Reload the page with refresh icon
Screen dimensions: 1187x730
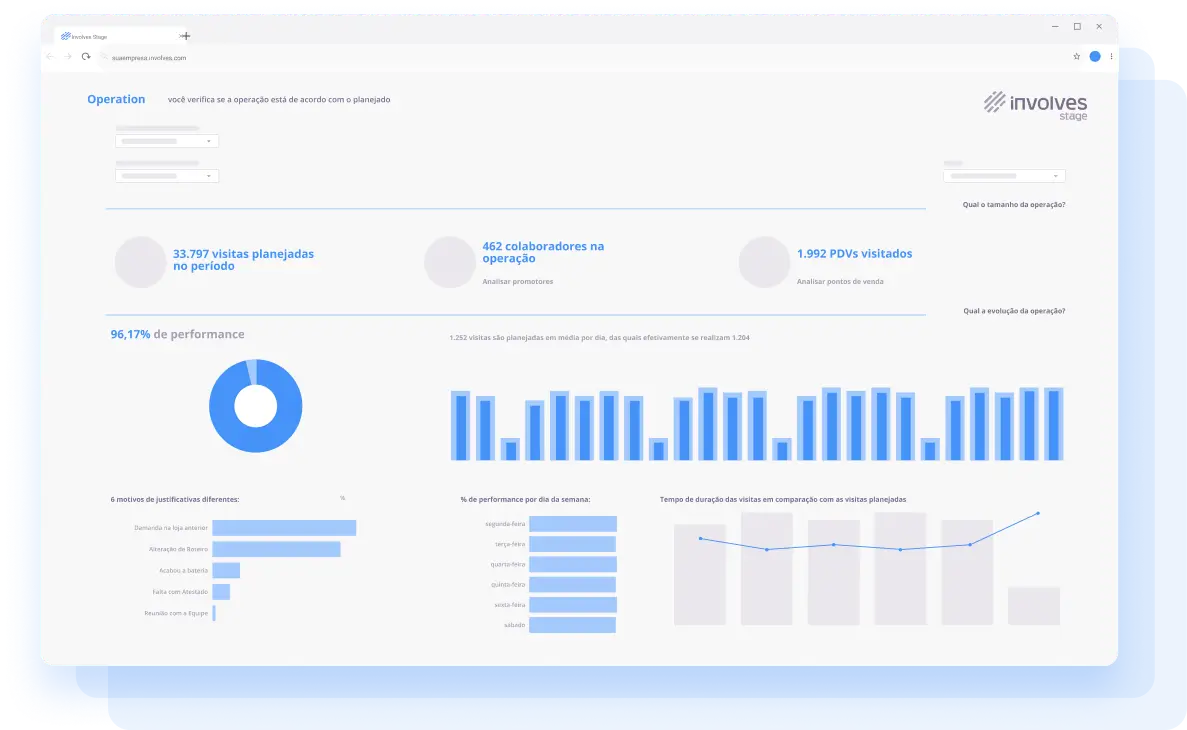tap(86, 57)
